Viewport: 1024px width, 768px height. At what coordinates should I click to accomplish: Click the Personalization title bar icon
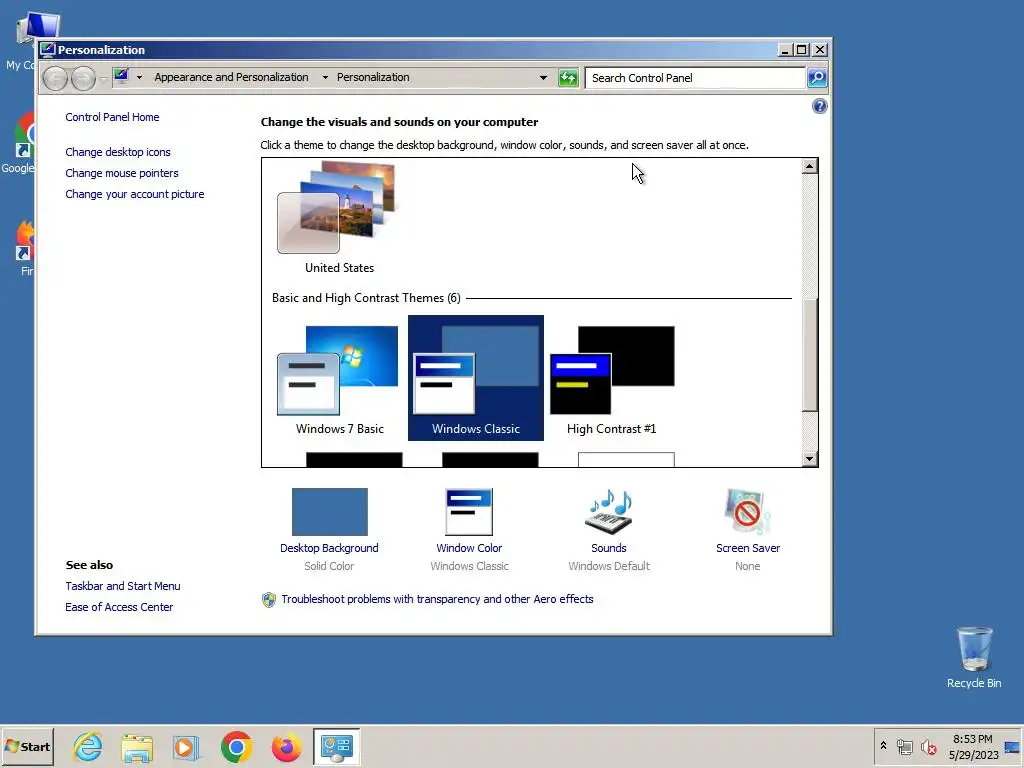(x=47, y=50)
